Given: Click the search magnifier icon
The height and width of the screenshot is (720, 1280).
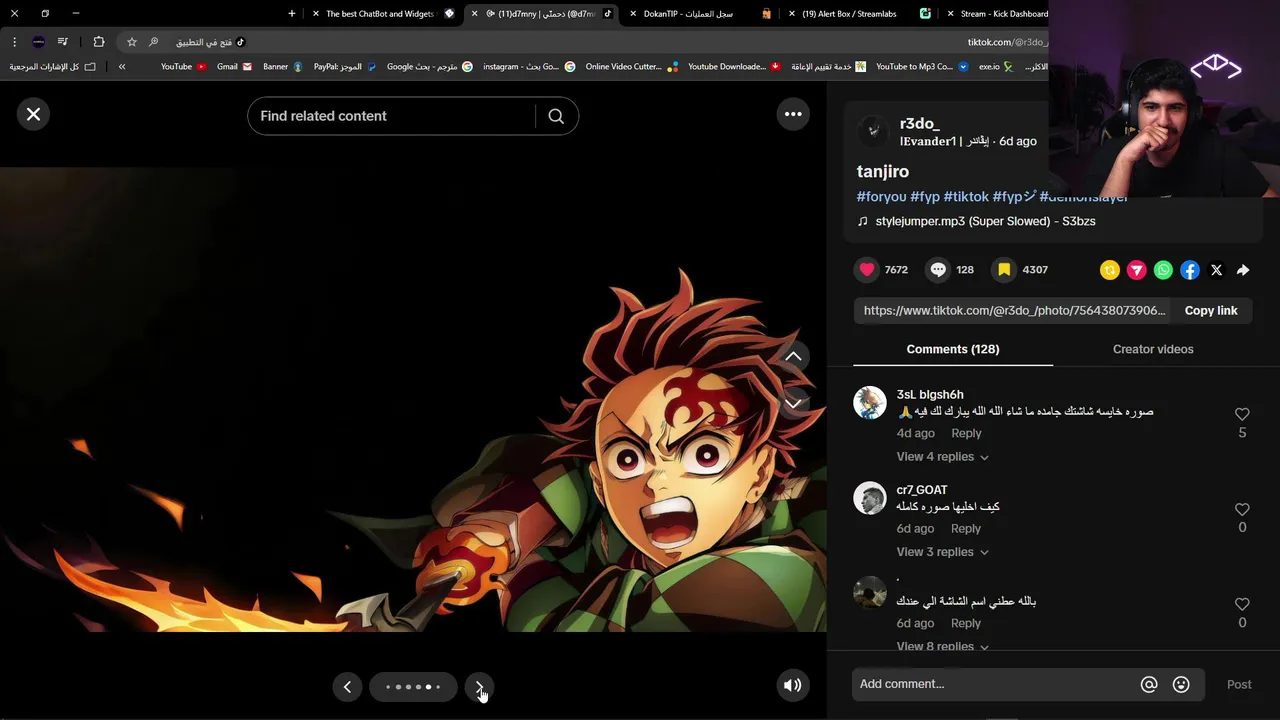Looking at the screenshot, I should pos(556,116).
